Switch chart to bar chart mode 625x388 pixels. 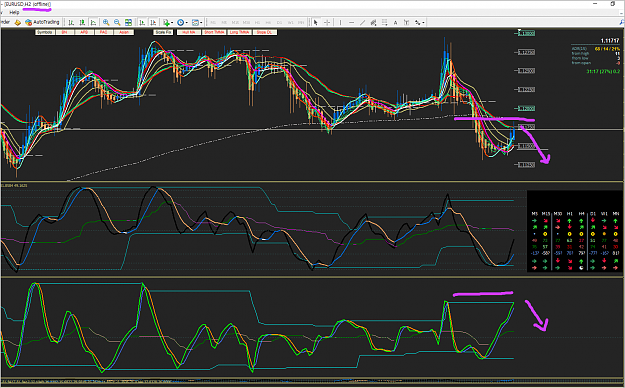[x=71, y=22]
